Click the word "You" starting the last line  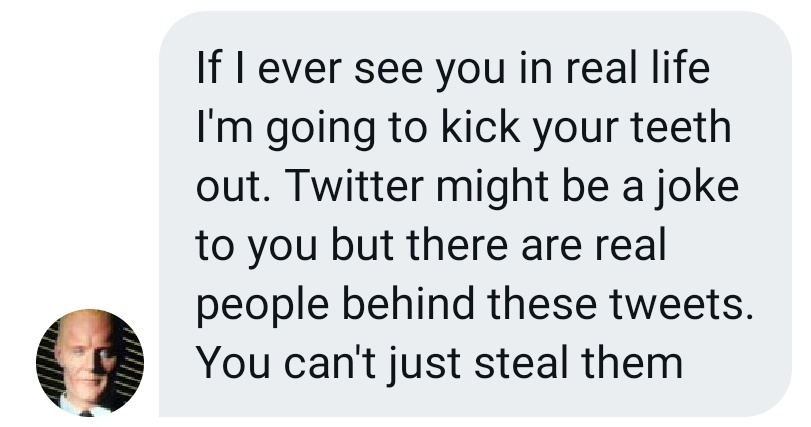coord(233,363)
